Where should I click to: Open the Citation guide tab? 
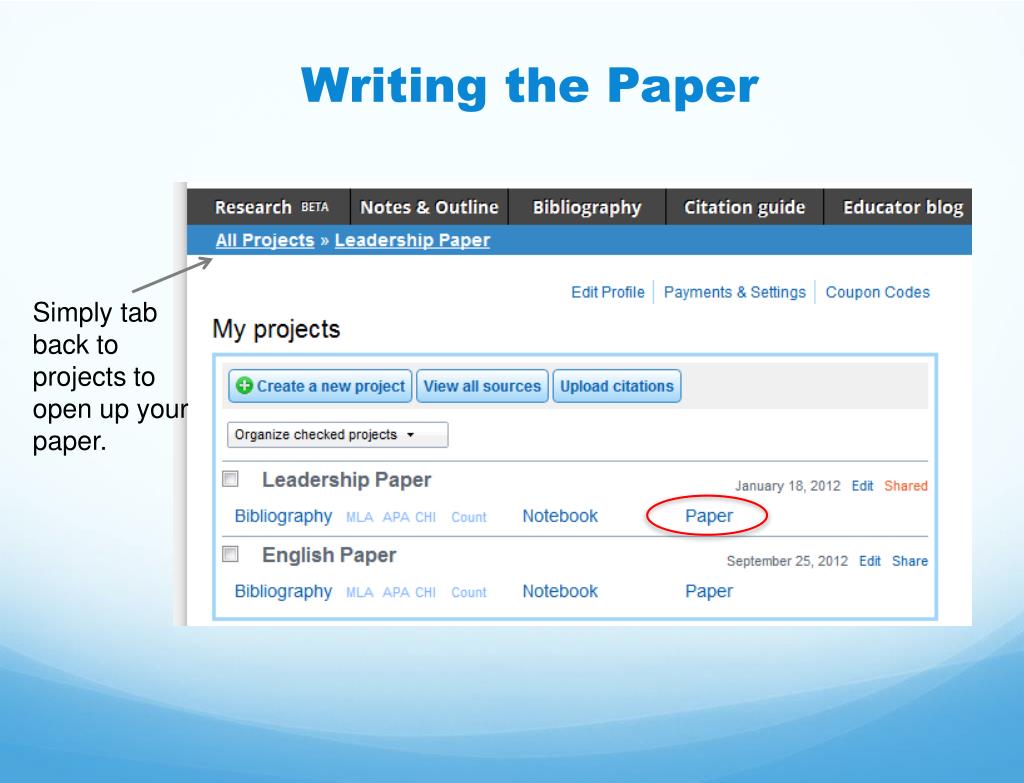[744, 207]
